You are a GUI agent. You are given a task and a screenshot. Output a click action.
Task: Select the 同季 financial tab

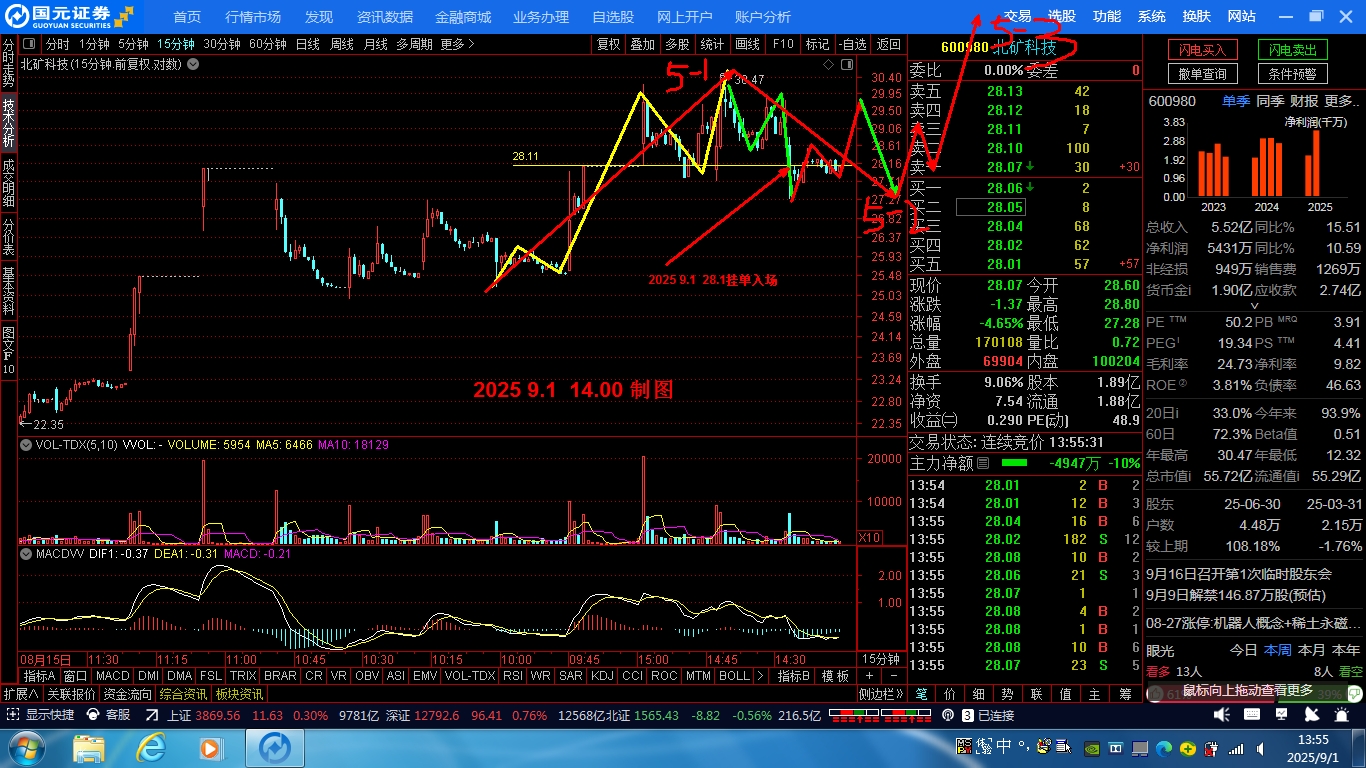pyautogui.click(x=1270, y=101)
